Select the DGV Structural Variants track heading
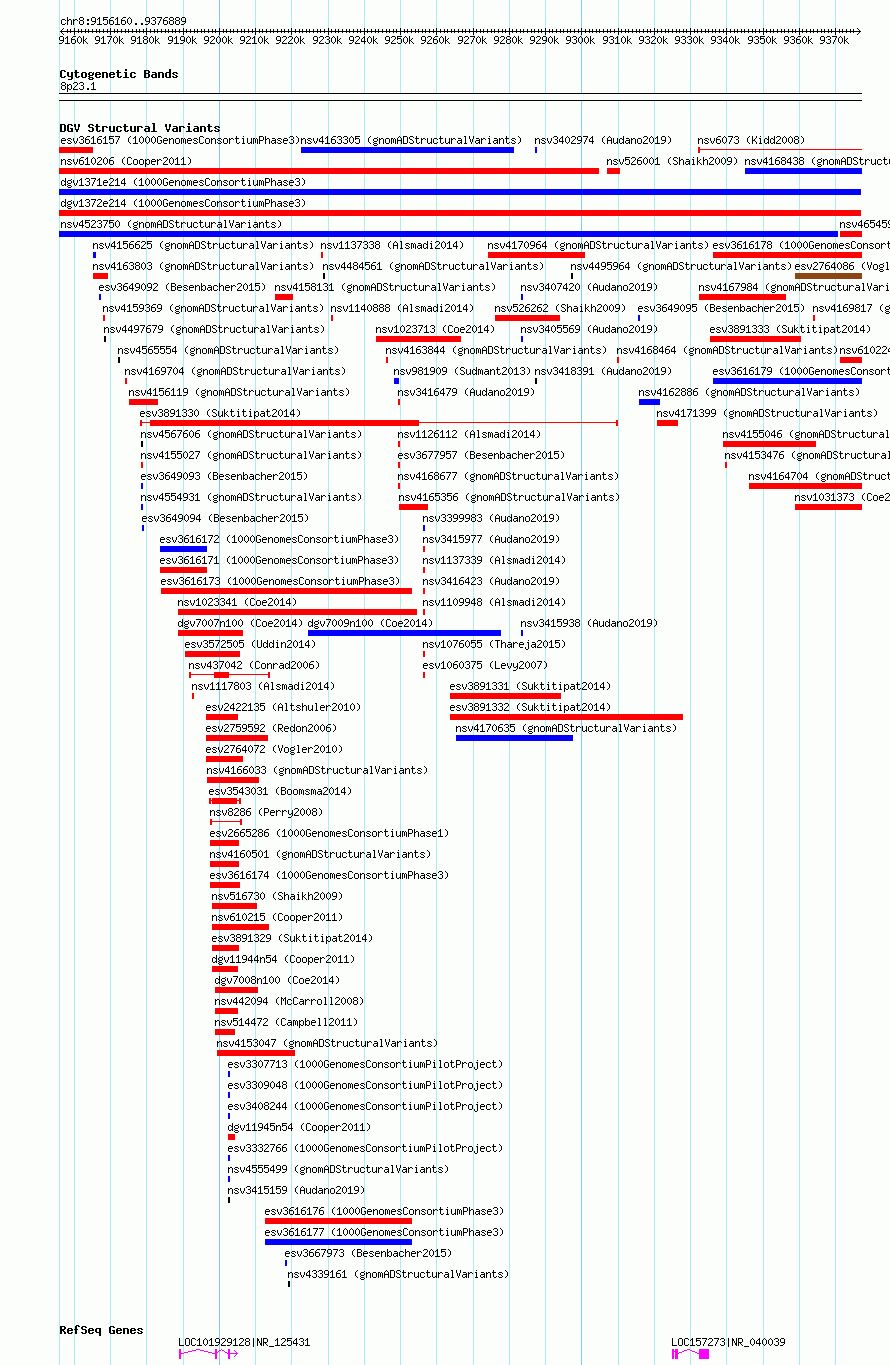Screen dimensions: 890x1365 click(x=140, y=128)
